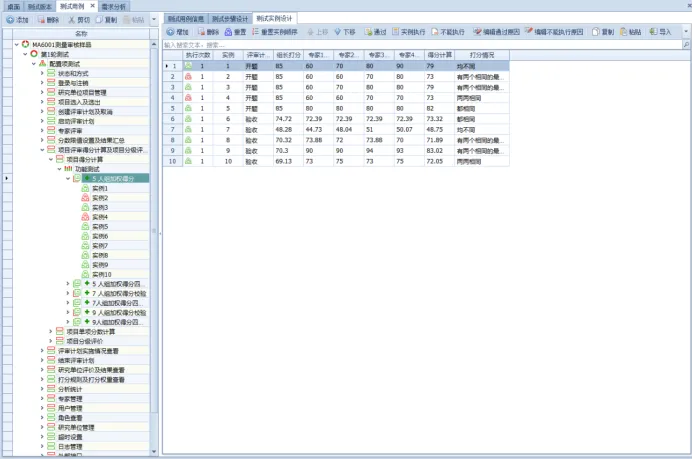Select table row number 10 header
The width and height of the screenshot is (693, 459).
(x=172, y=161)
